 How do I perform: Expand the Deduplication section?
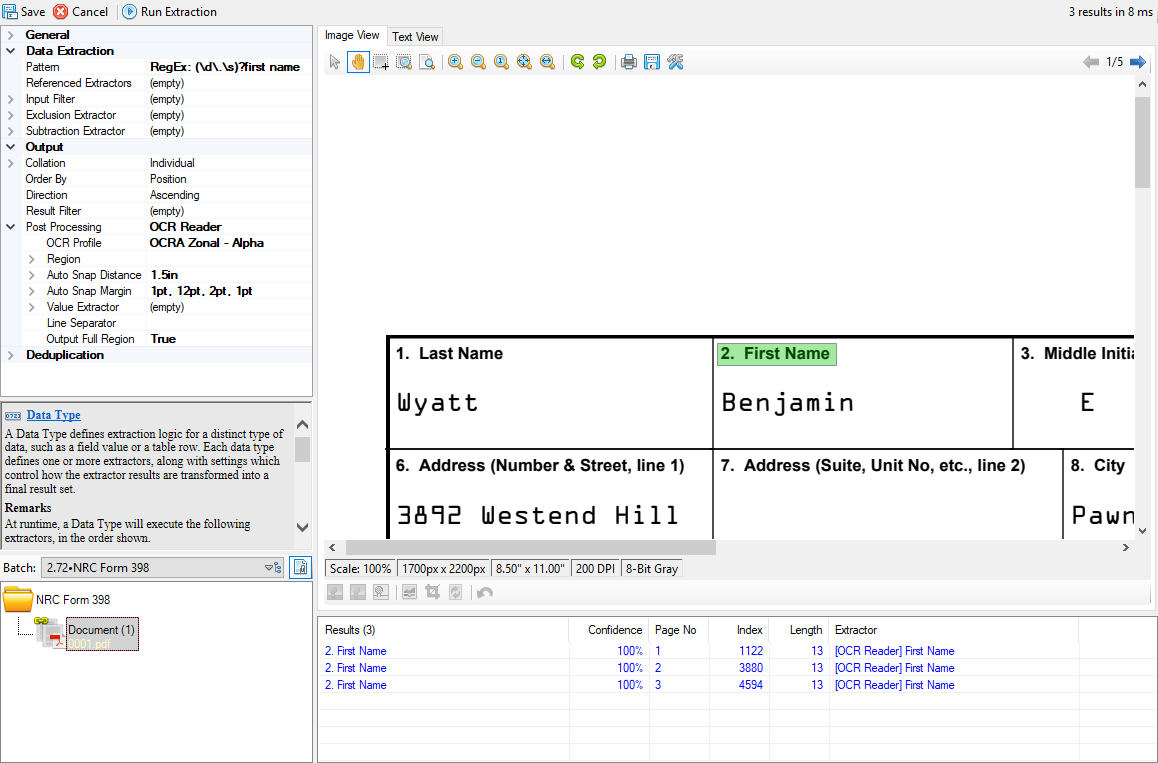point(11,355)
